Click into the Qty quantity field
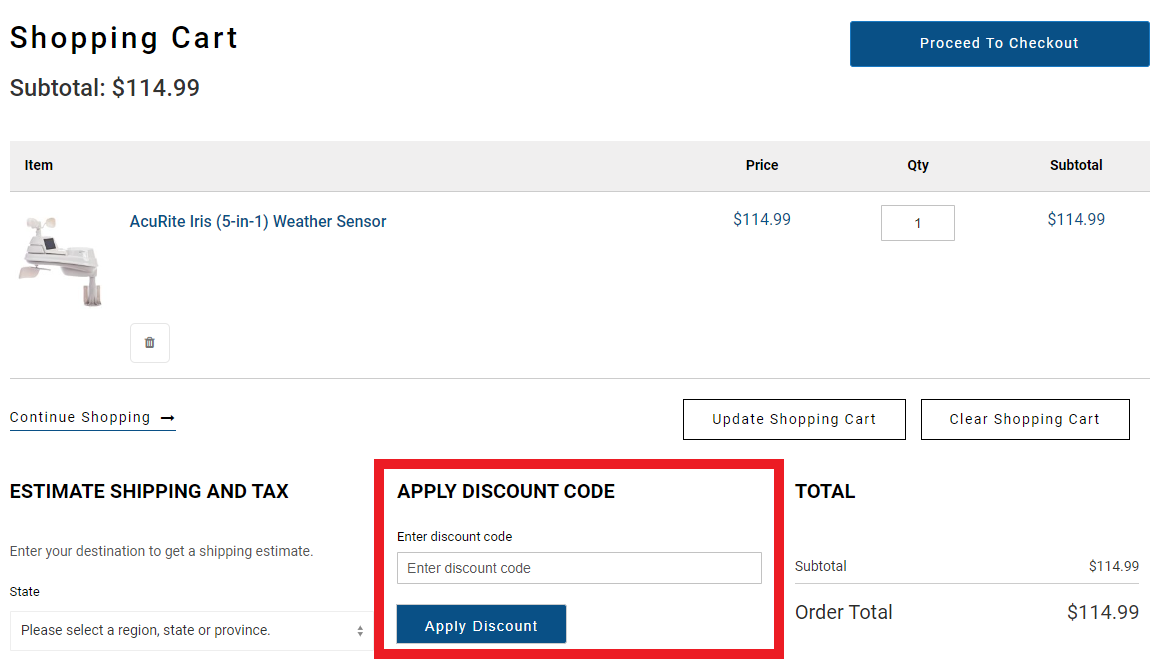 [918, 223]
